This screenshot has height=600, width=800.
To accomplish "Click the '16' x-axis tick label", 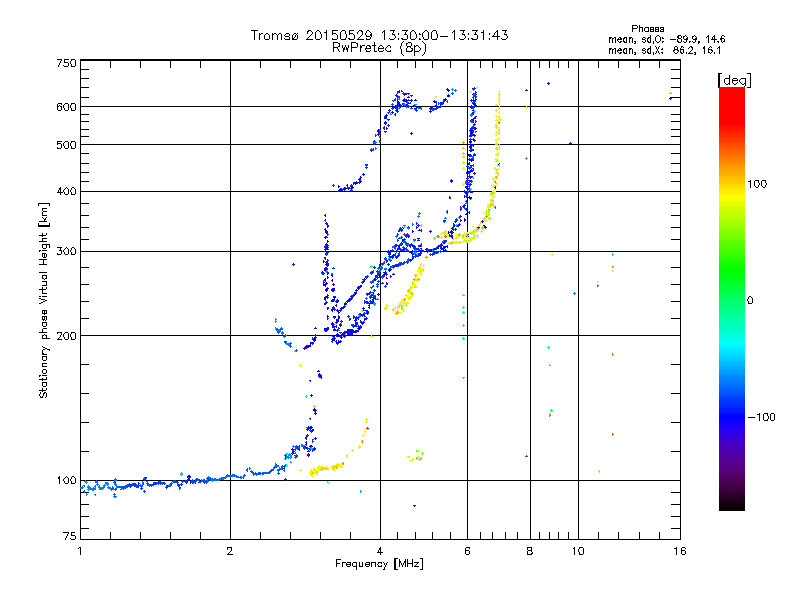I will [680, 551].
